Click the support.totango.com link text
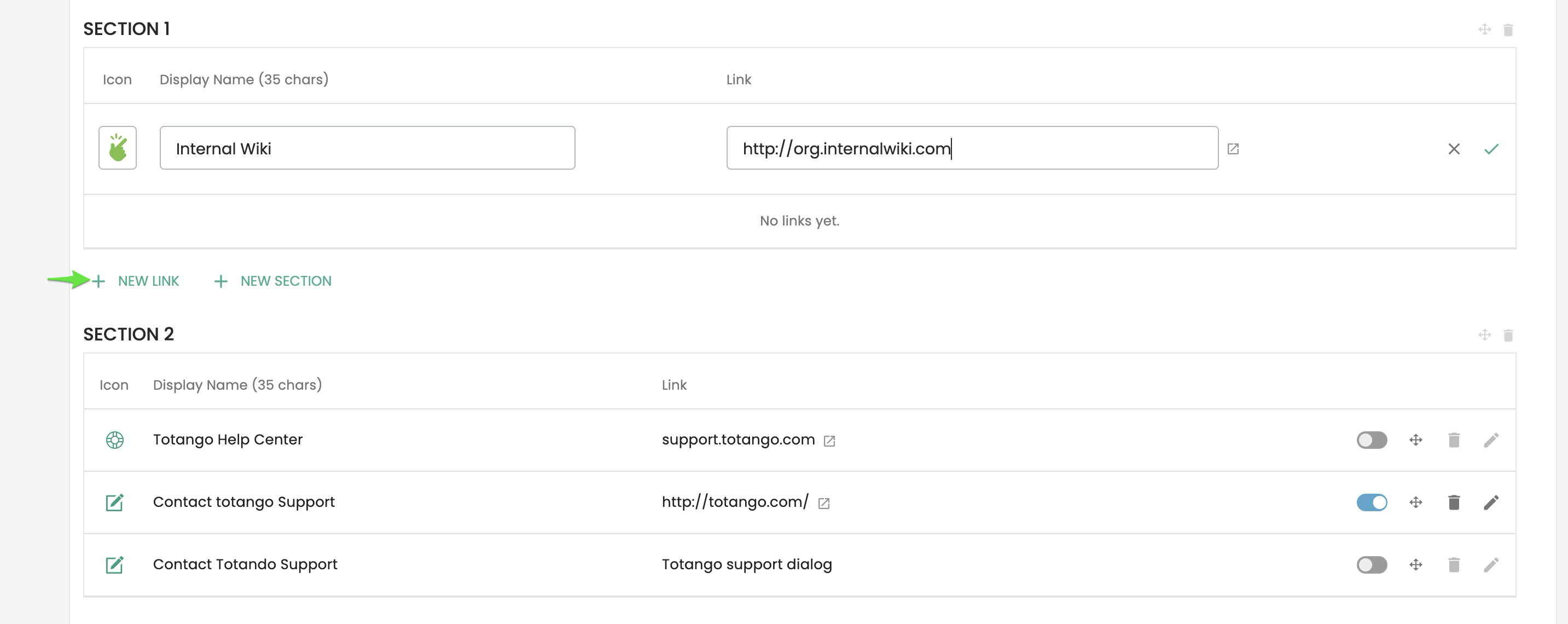The image size is (1568, 624). 737,440
